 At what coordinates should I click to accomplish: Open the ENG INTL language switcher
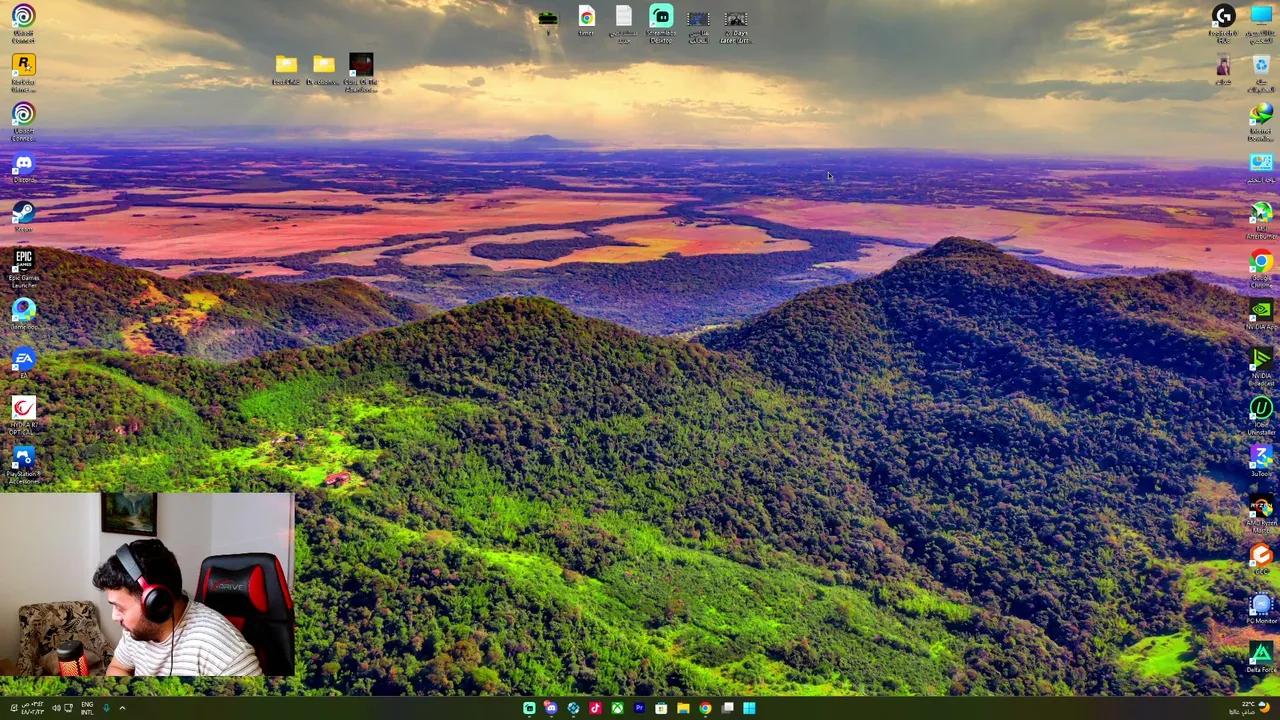pos(87,708)
